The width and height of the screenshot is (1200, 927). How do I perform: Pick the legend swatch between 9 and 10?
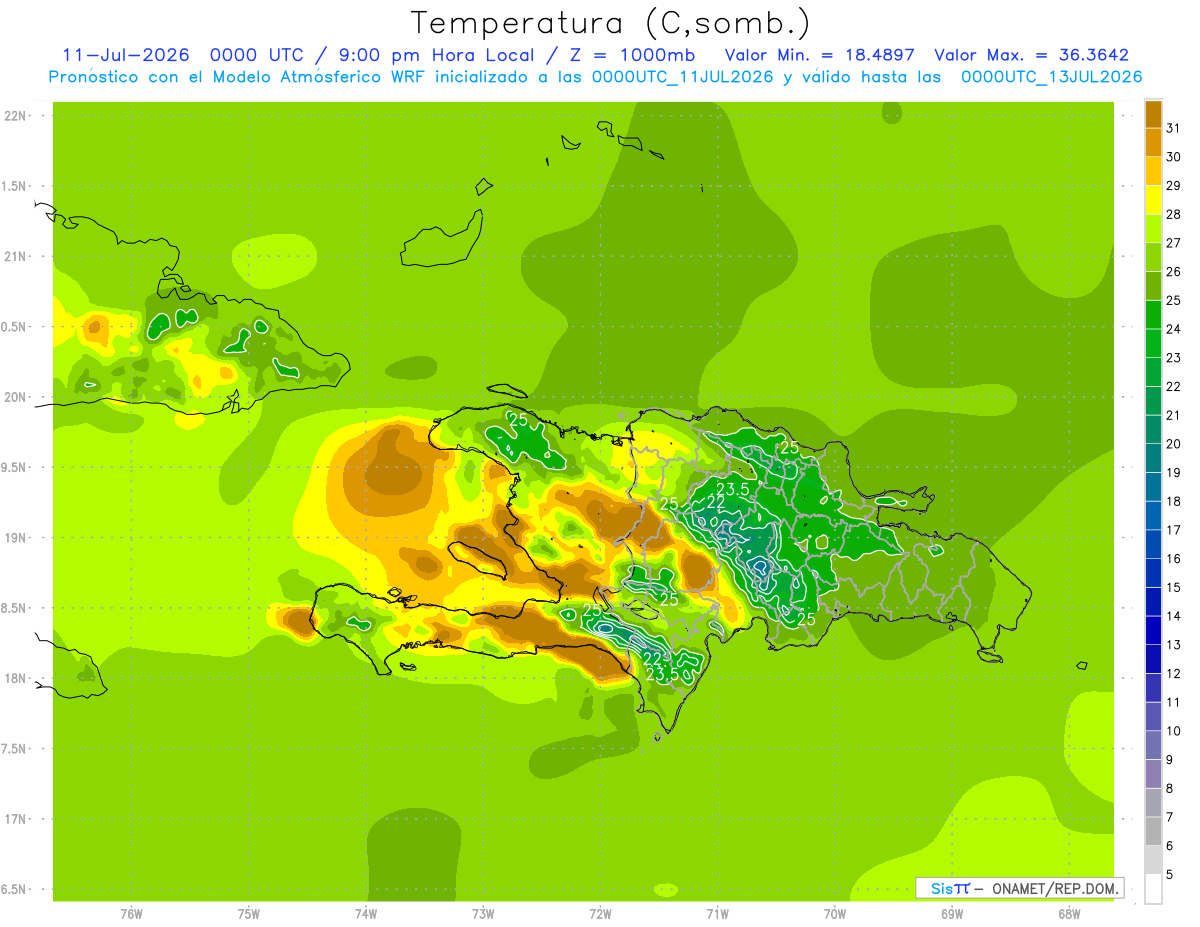1153,745
